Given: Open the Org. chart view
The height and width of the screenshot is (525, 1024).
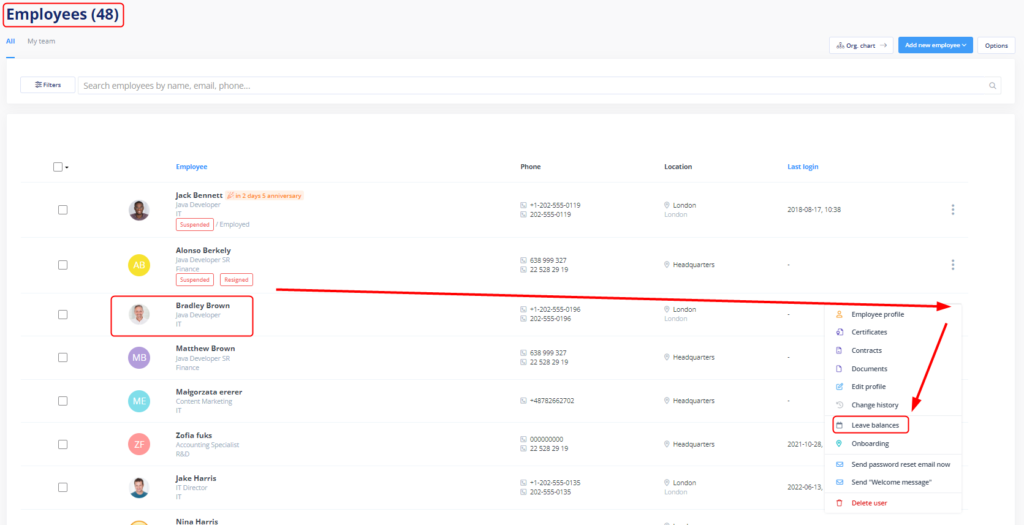Looking at the screenshot, I should [x=861, y=45].
